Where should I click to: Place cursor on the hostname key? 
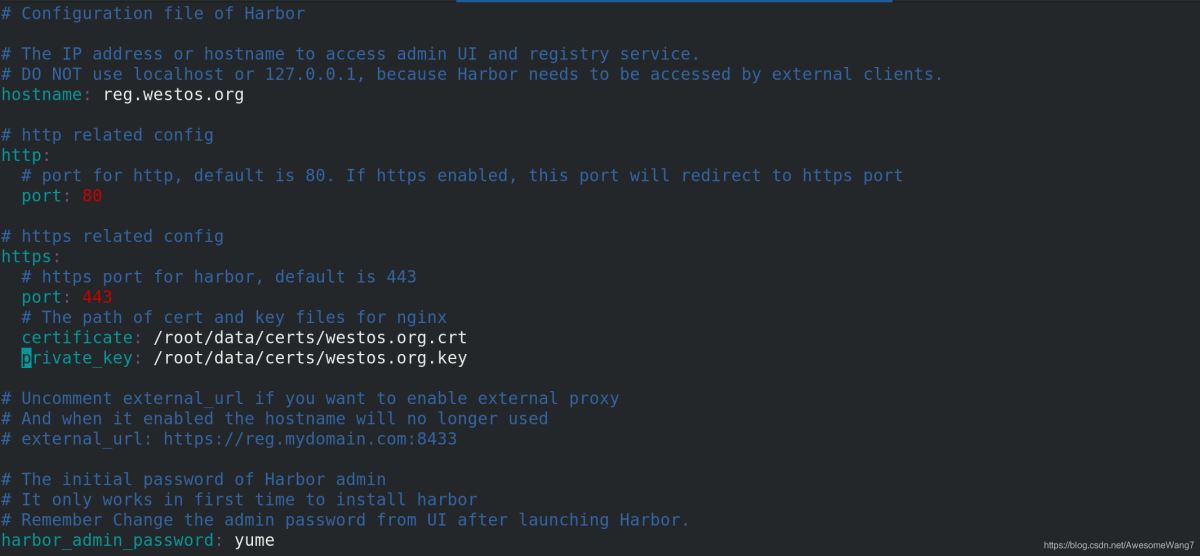coord(46,95)
